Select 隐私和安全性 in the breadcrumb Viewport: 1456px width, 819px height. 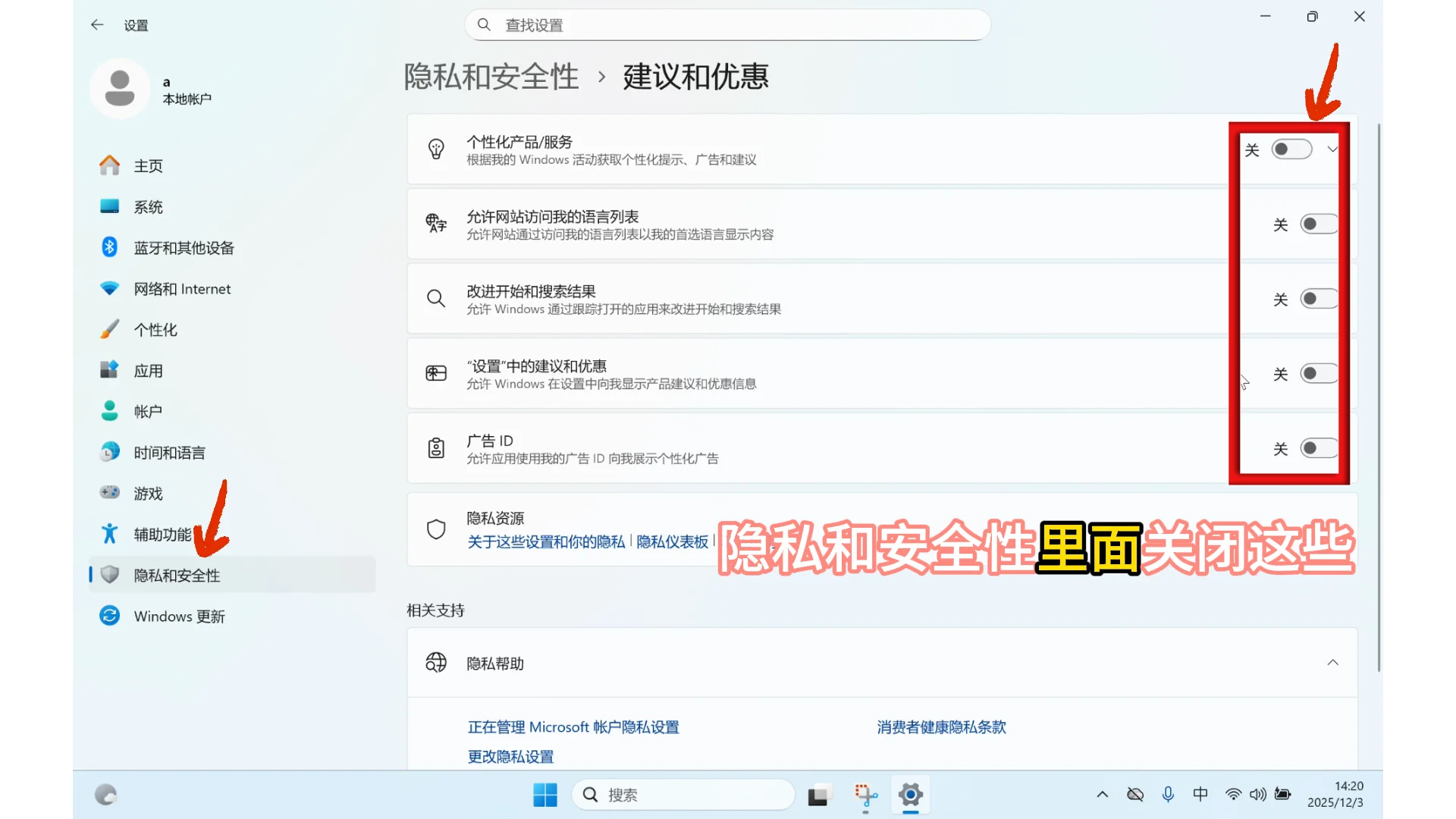click(491, 76)
